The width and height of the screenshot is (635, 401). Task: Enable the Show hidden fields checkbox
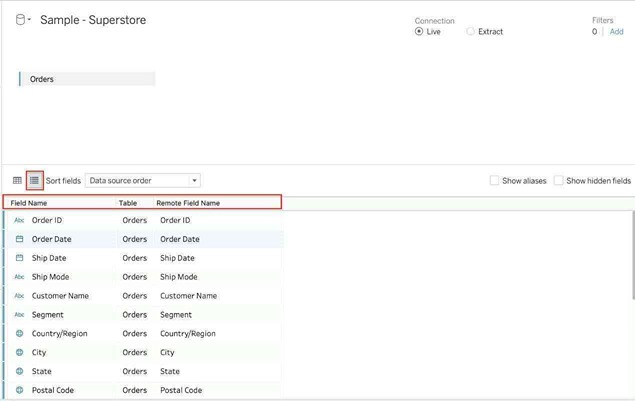pyautogui.click(x=559, y=181)
